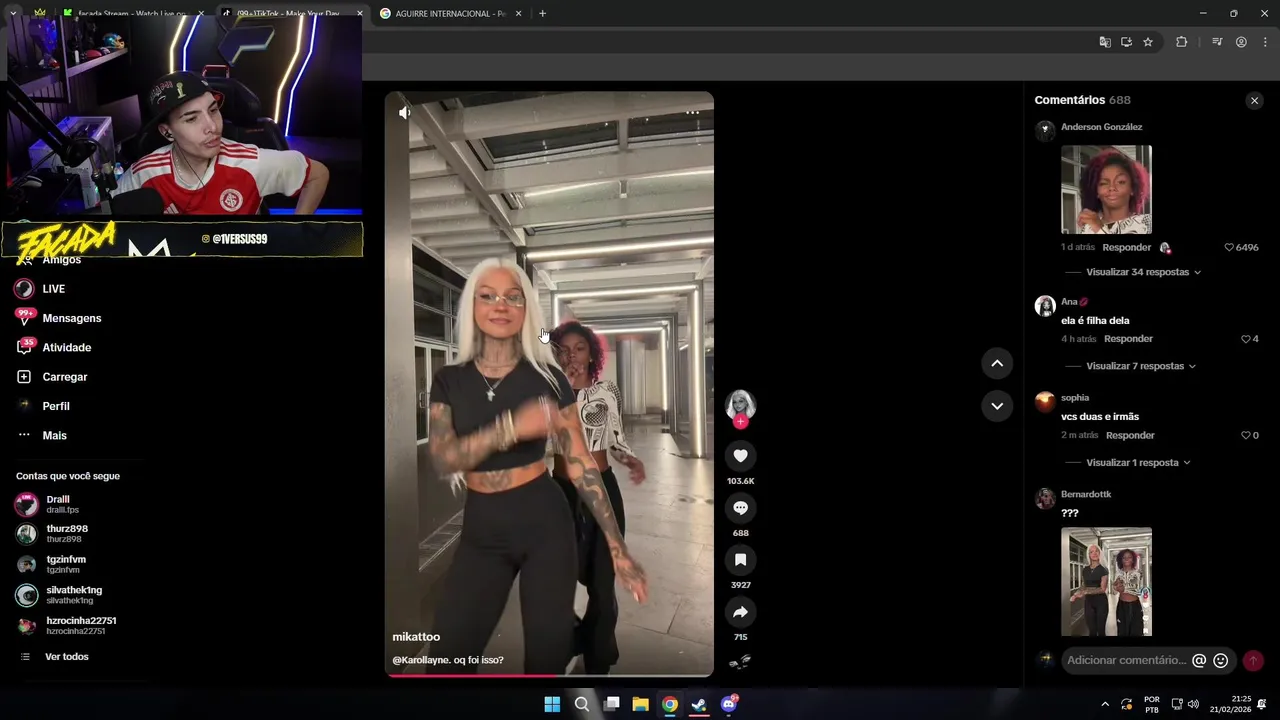Open the emoji picker in comment box
Screen dimensions: 1280x720
point(1220,660)
